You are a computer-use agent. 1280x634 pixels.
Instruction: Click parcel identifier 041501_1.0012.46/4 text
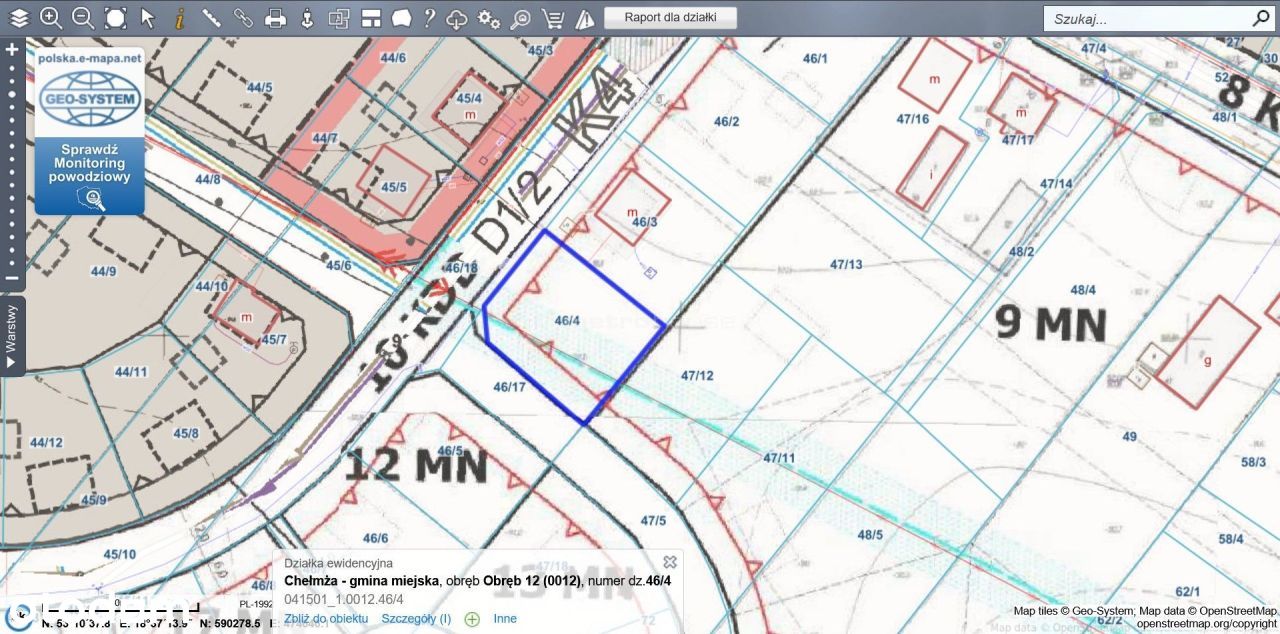344,599
